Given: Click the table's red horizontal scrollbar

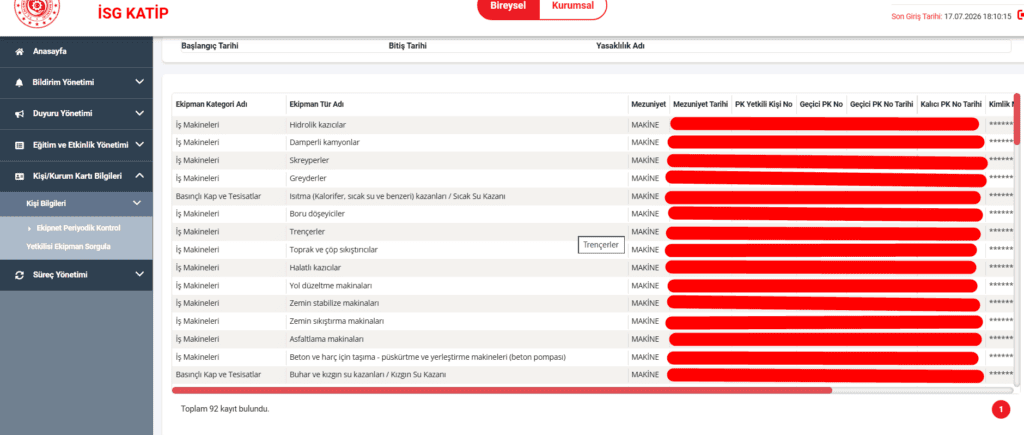Looking at the screenshot, I should pos(502,391).
